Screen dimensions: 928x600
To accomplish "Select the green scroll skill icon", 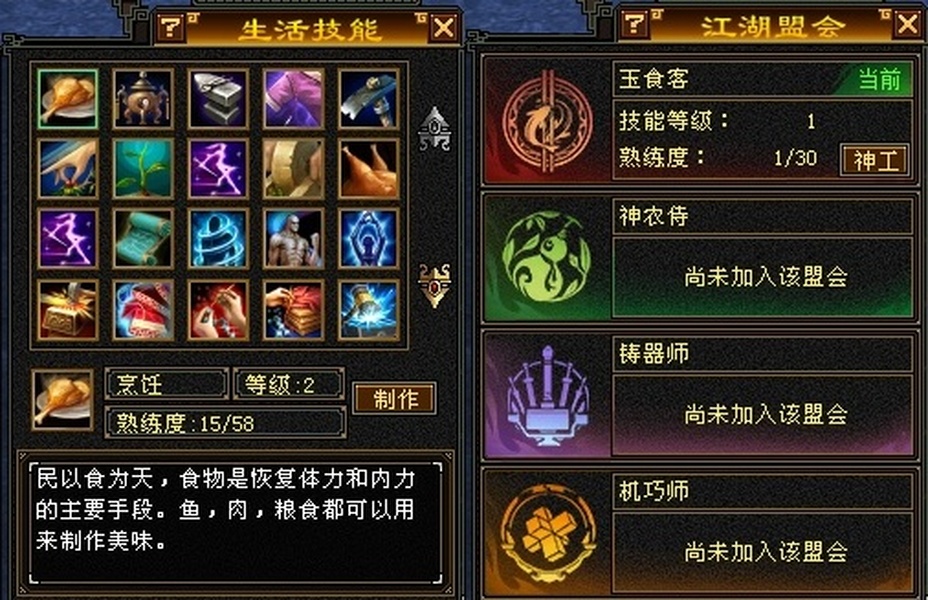I will [x=143, y=238].
